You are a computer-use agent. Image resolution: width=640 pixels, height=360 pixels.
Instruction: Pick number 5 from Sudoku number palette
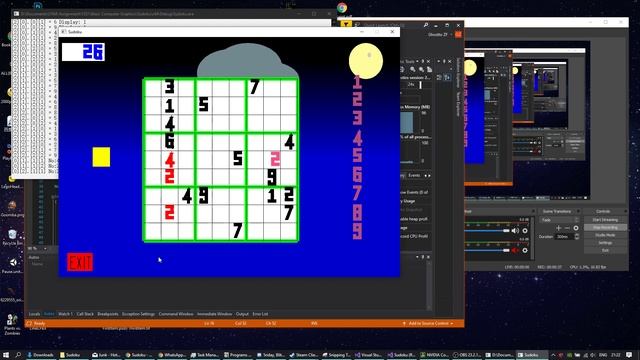click(x=357, y=156)
